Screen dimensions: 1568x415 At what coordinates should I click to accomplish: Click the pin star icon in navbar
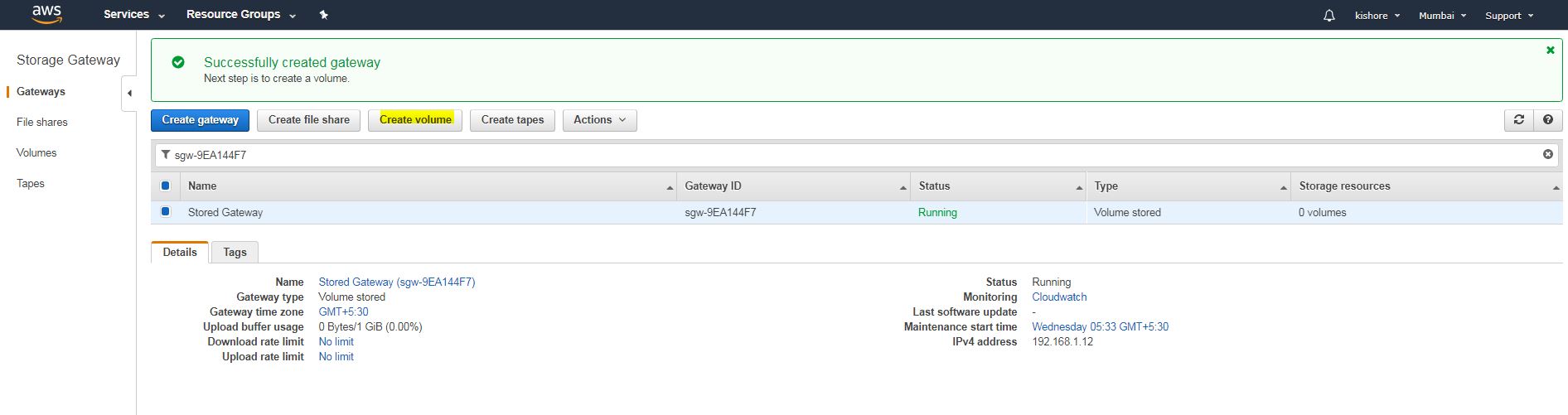pyautogui.click(x=323, y=15)
